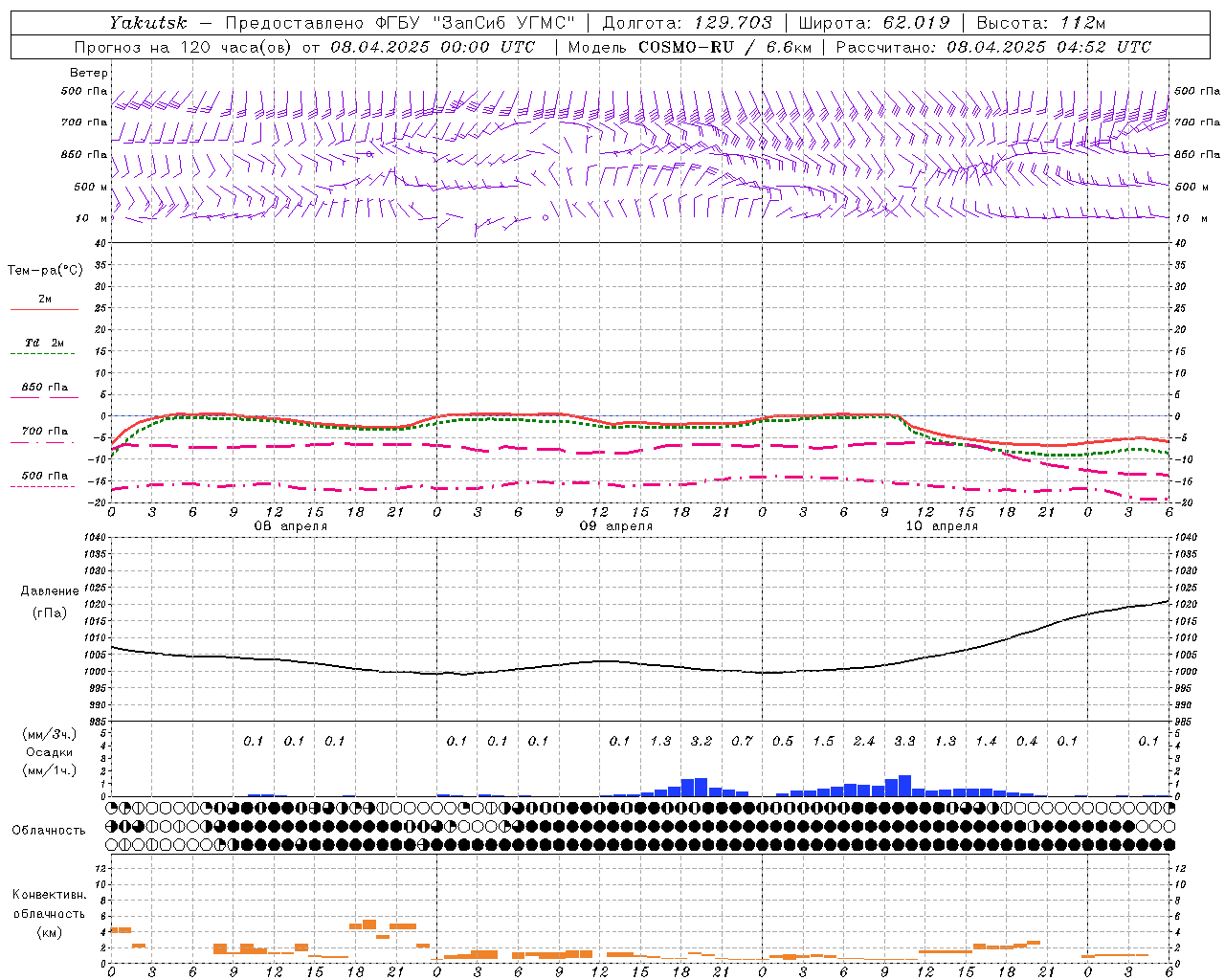Click the '(мм/1ч.)' precipitation unit label
The height and width of the screenshot is (980, 1225).
pos(50,771)
